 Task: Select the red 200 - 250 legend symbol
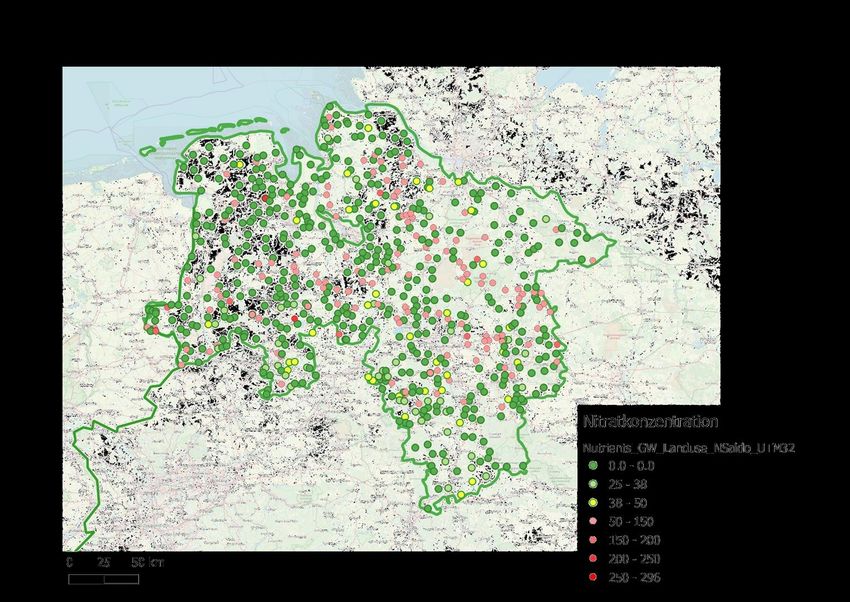[593, 559]
